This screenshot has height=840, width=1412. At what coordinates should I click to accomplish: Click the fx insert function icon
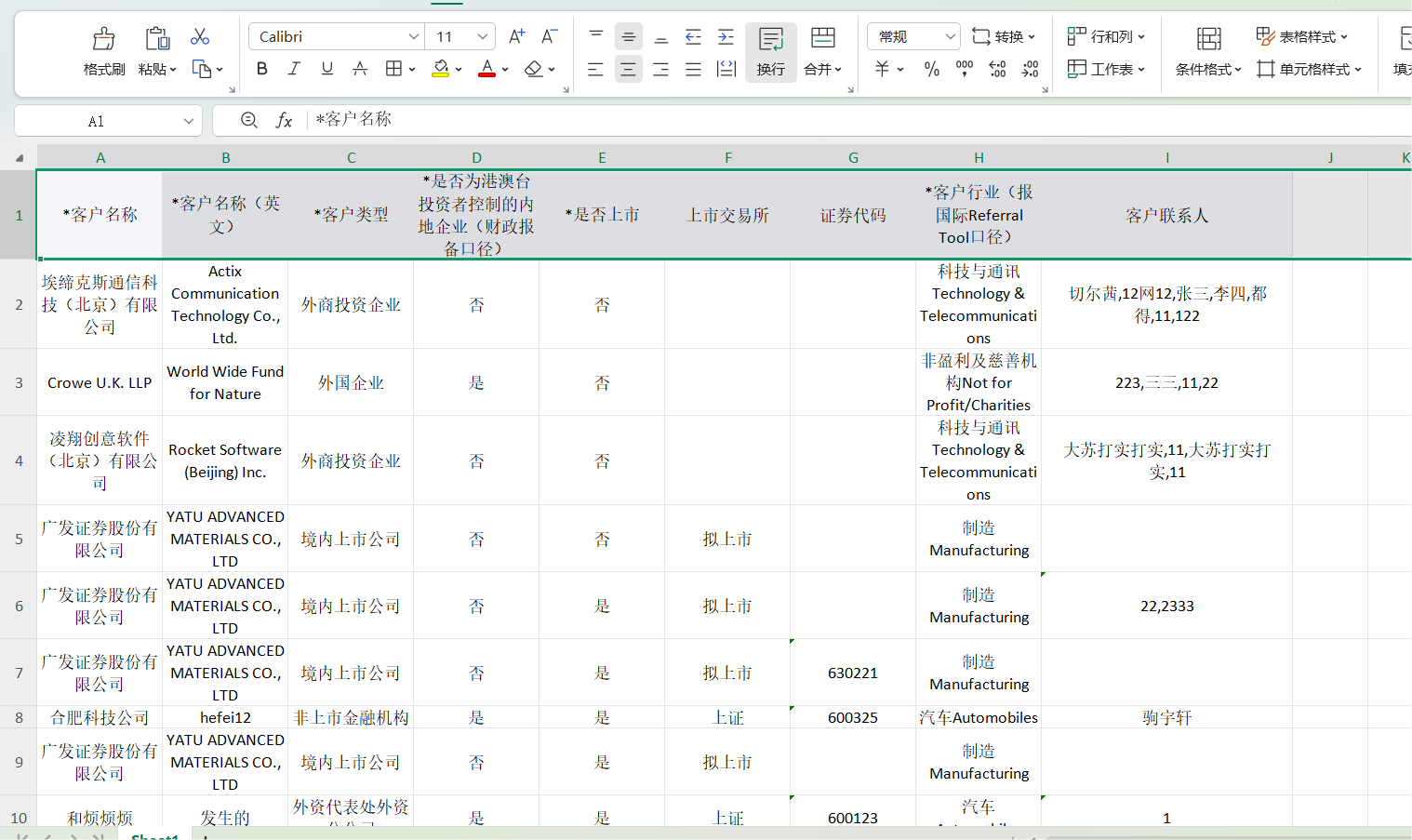pos(284,120)
